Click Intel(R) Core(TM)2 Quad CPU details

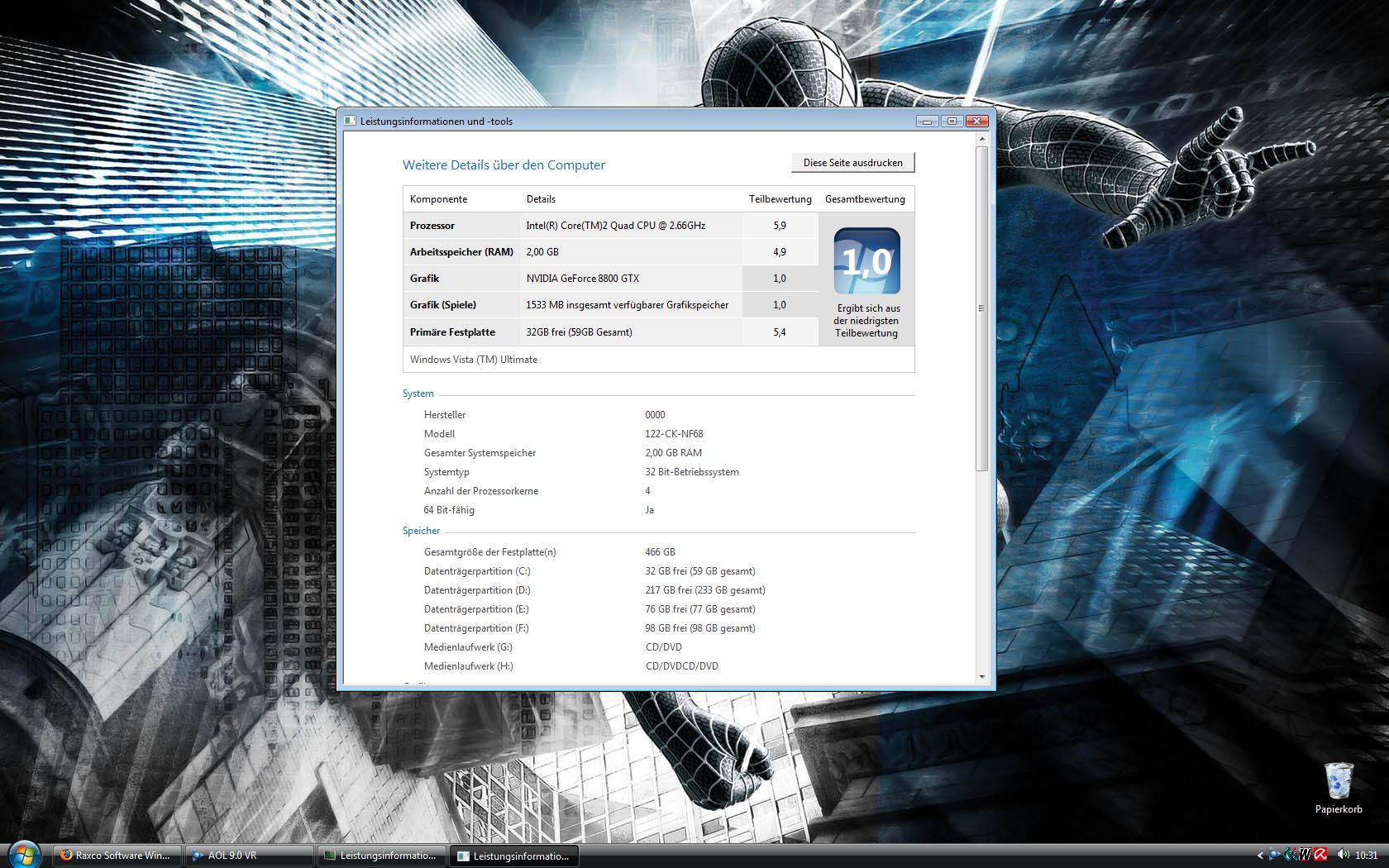click(x=616, y=226)
